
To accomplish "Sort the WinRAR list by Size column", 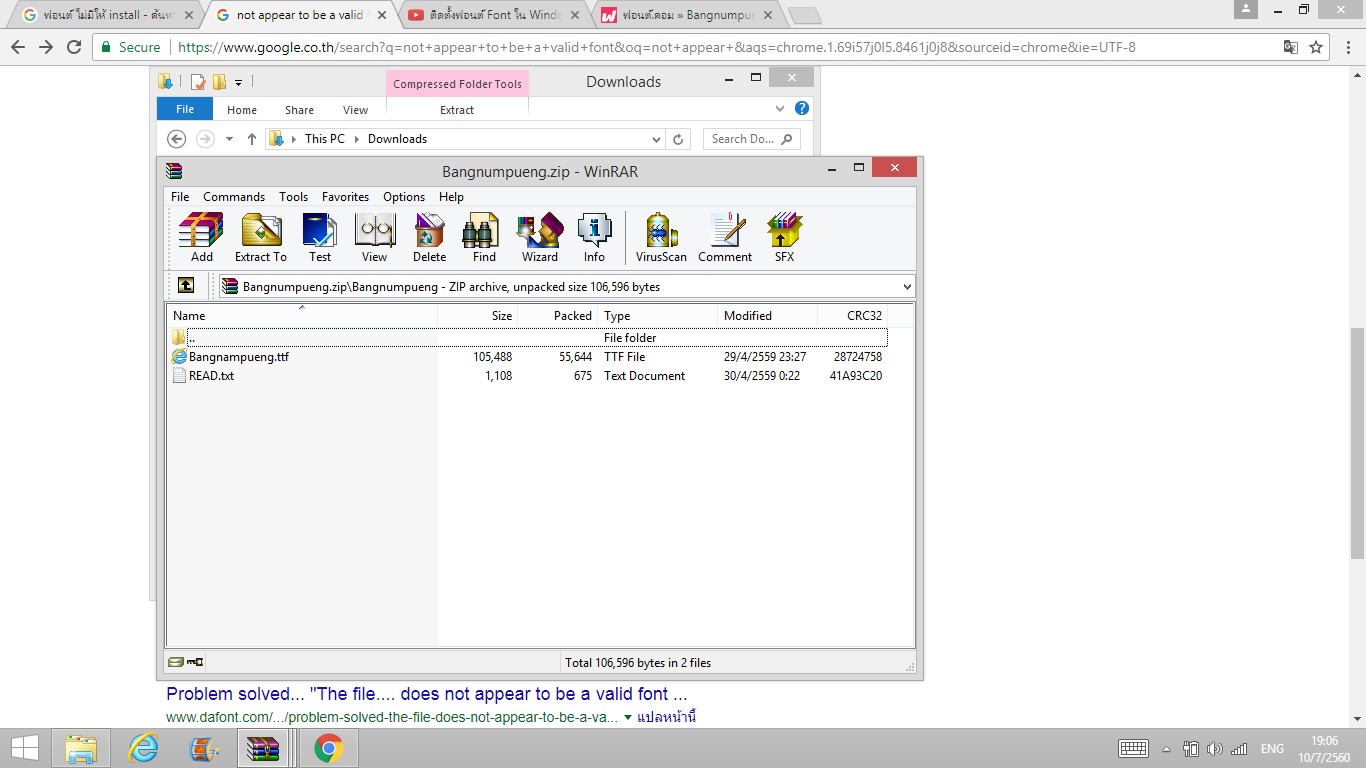I will pyautogui.click(x=478, y=316).
